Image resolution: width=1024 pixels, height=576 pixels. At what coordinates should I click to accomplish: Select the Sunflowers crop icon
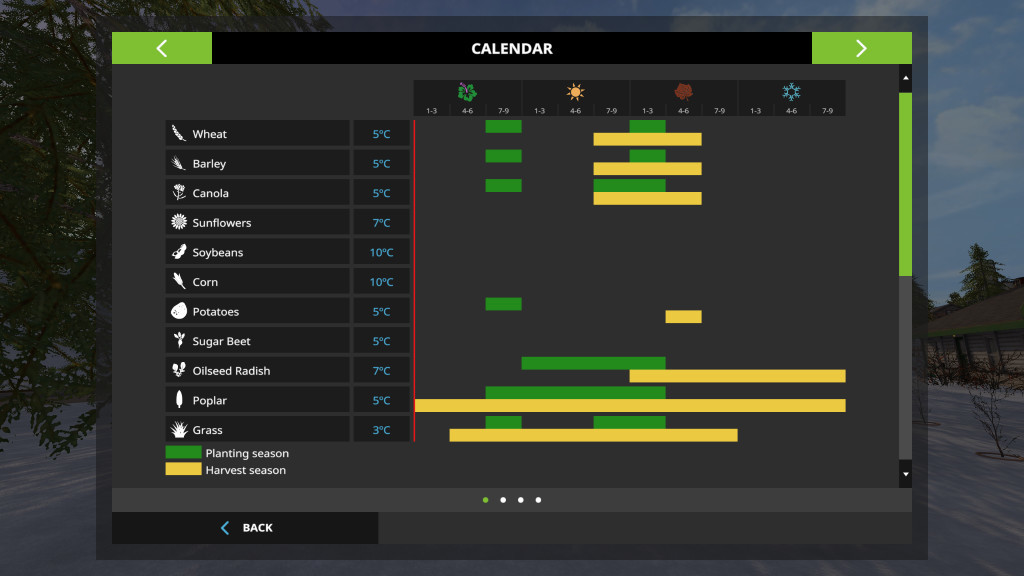coord(179,223)
